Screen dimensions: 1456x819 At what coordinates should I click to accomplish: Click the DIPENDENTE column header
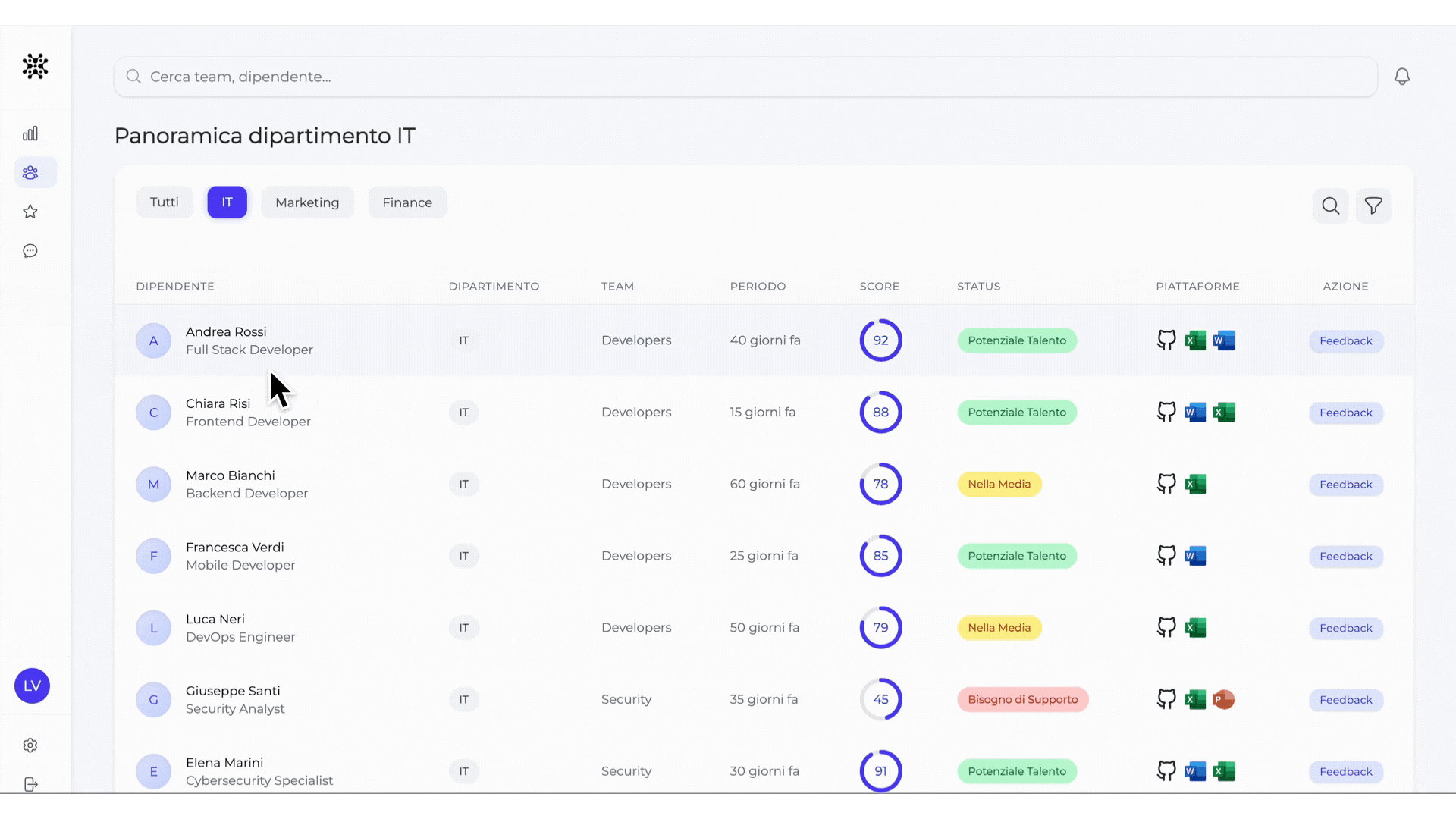click(175, 287)
